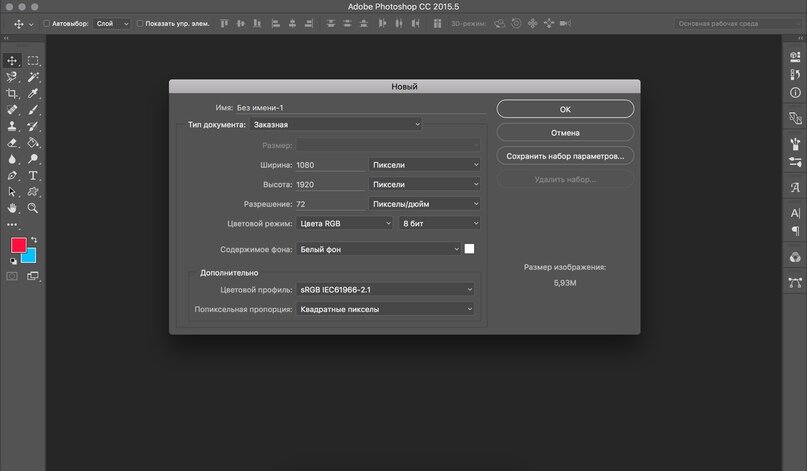Open the Character panel icon on right dock
The width and height of the screenshot is (807, 471).
pos(795,213)
